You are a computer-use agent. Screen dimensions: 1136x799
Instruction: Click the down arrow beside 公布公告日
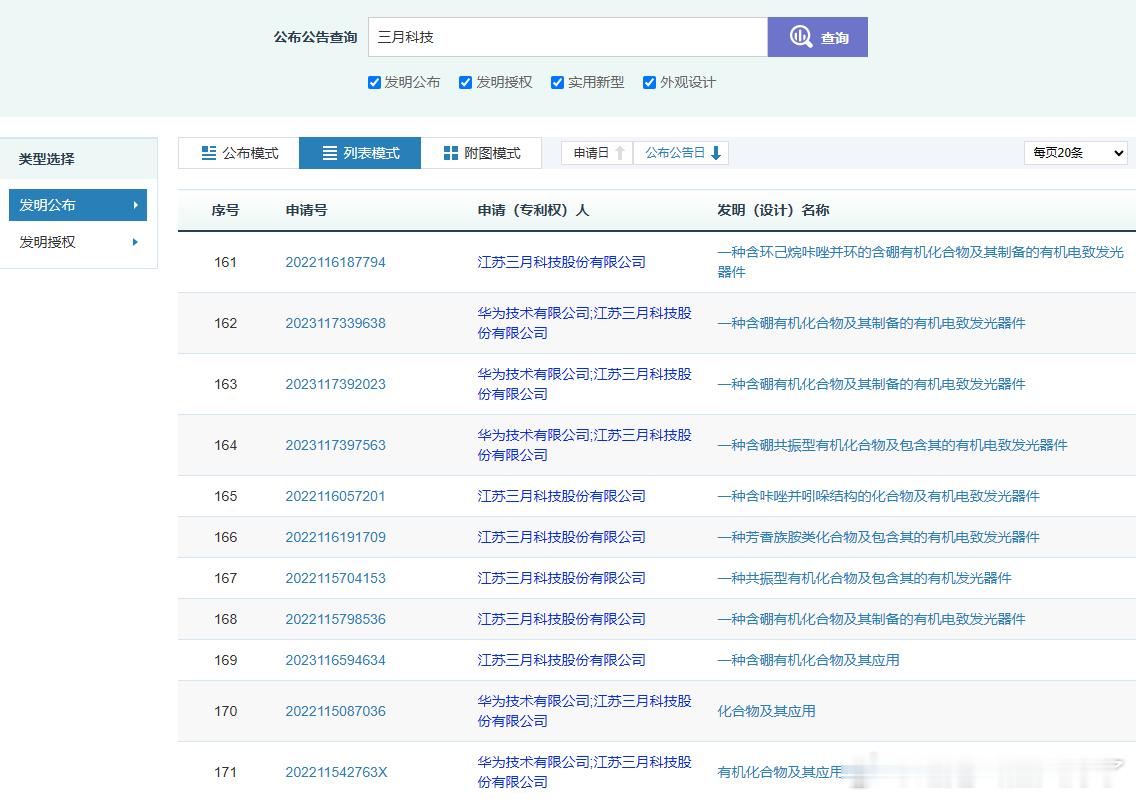[x=716, y=153]
